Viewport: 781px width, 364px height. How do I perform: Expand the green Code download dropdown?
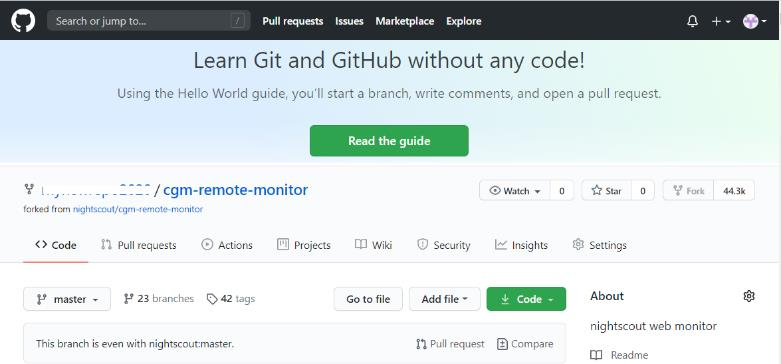[x=526, y=299]
